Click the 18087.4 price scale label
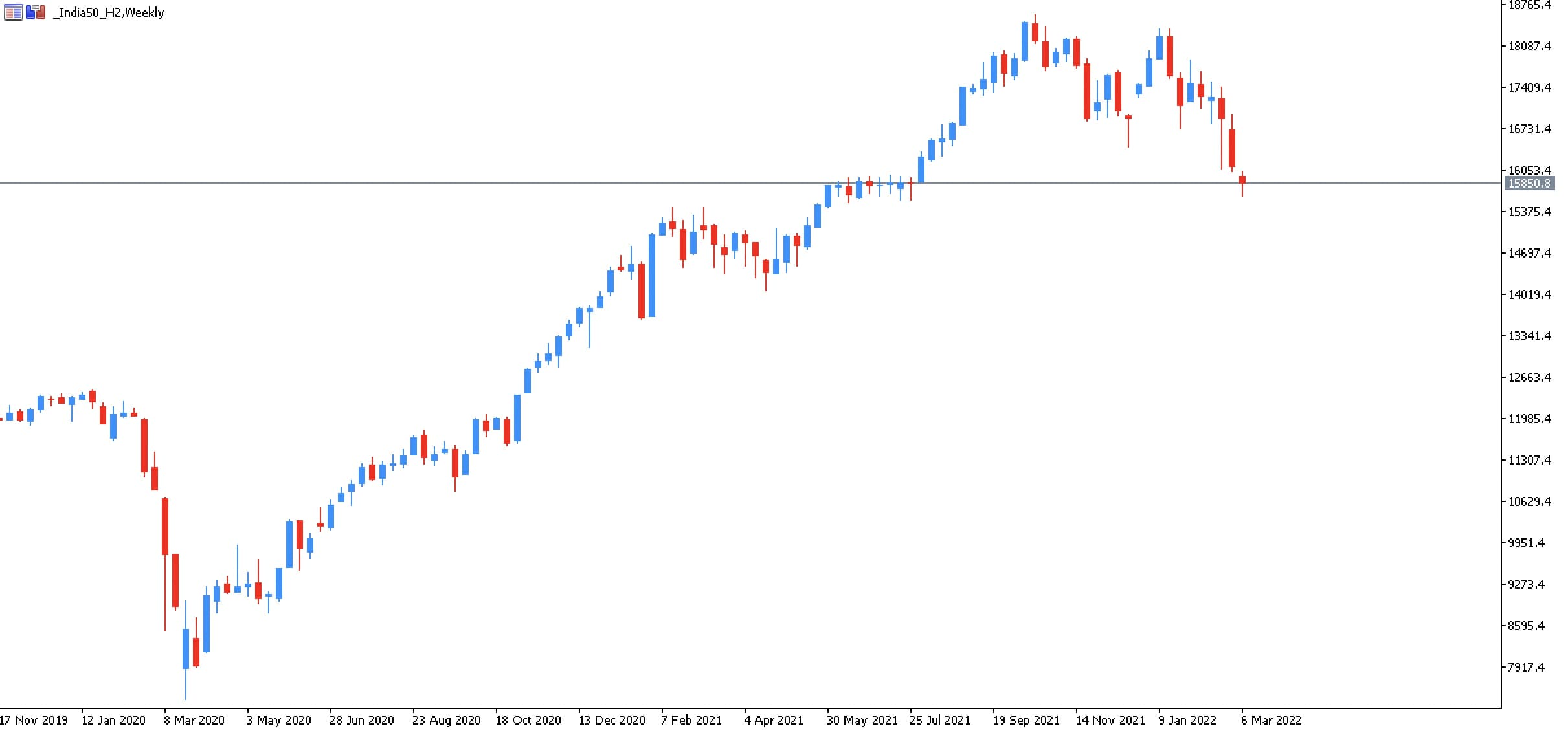The image size is (1568, 735). [1530, 46]
